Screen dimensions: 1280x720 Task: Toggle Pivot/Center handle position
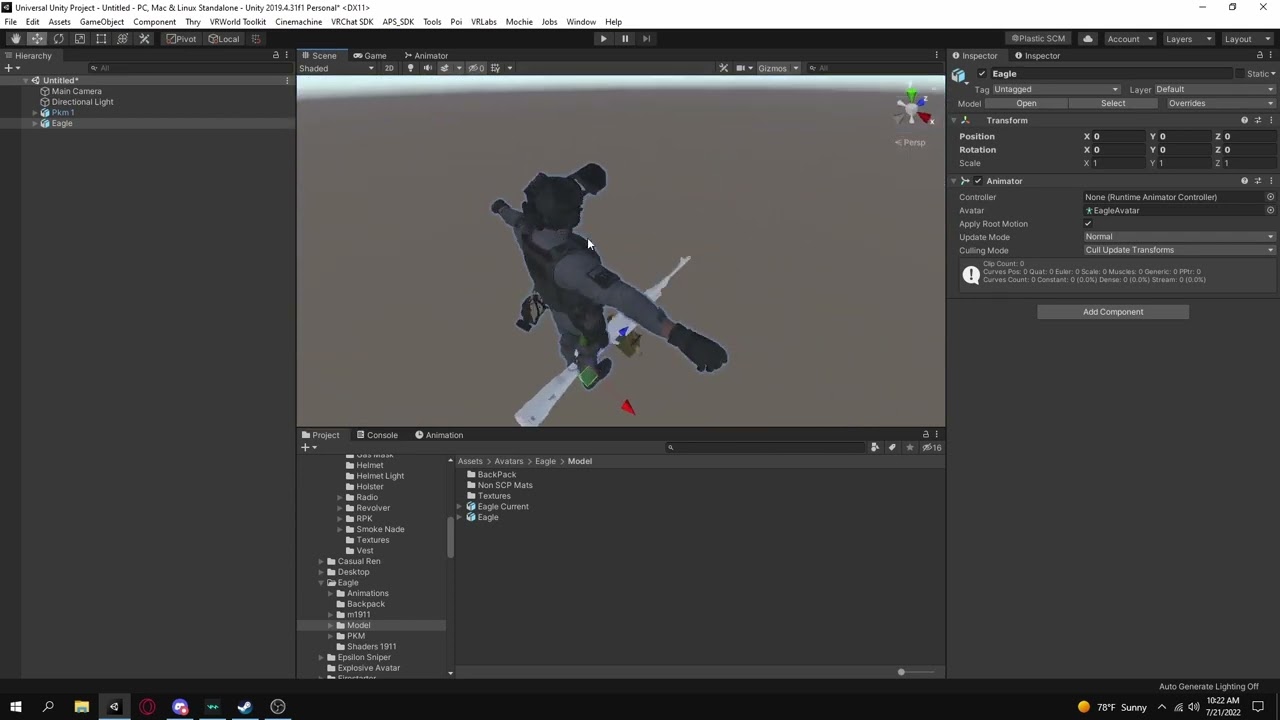pos(182,39)
